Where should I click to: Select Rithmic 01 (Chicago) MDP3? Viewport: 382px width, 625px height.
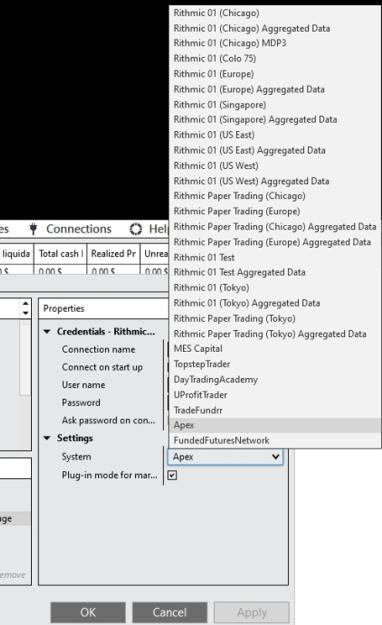tap(274, 43)
